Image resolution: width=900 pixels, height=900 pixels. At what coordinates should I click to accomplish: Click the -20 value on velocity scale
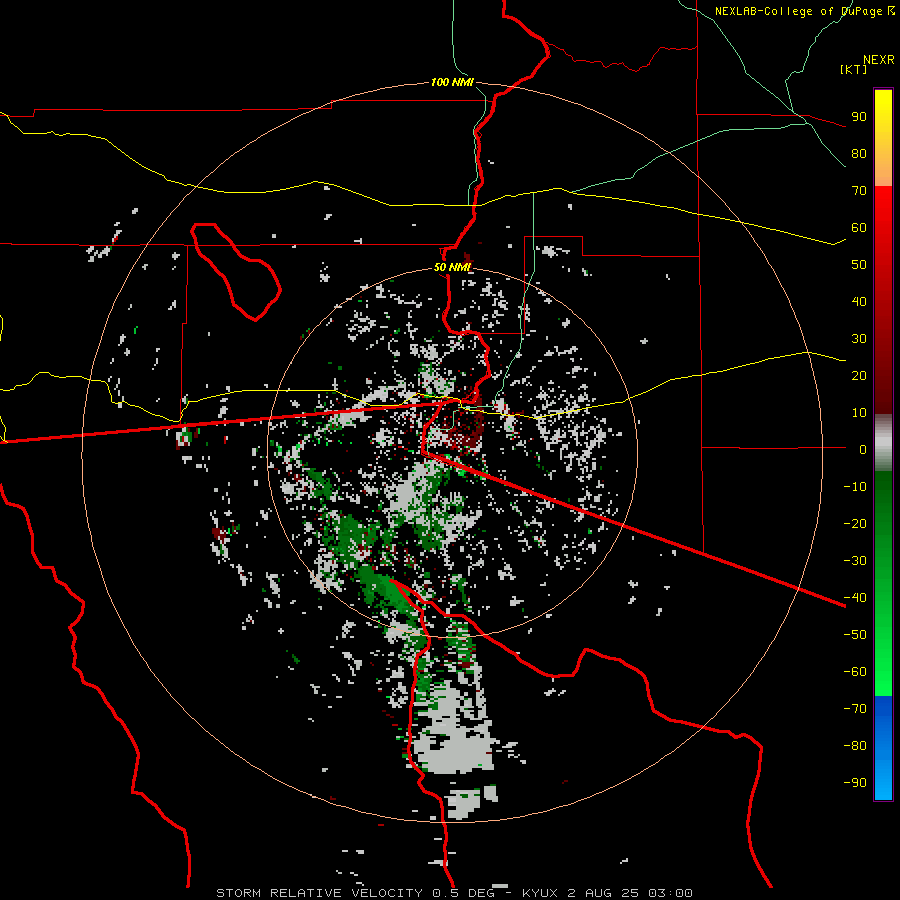(x=855, y=524)
